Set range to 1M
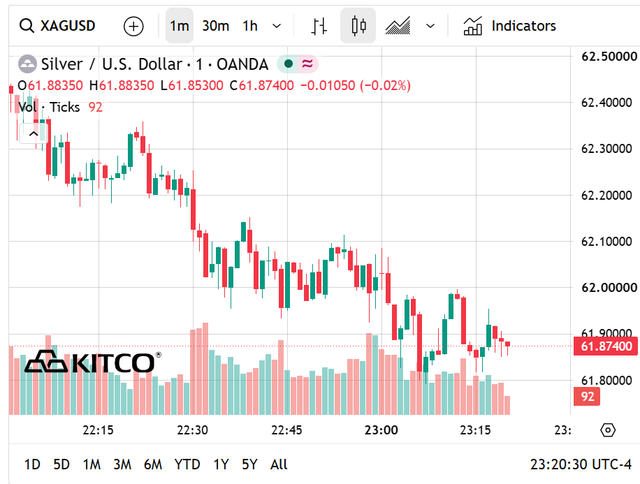The image size is (640, 484). (x=91, y=464)
